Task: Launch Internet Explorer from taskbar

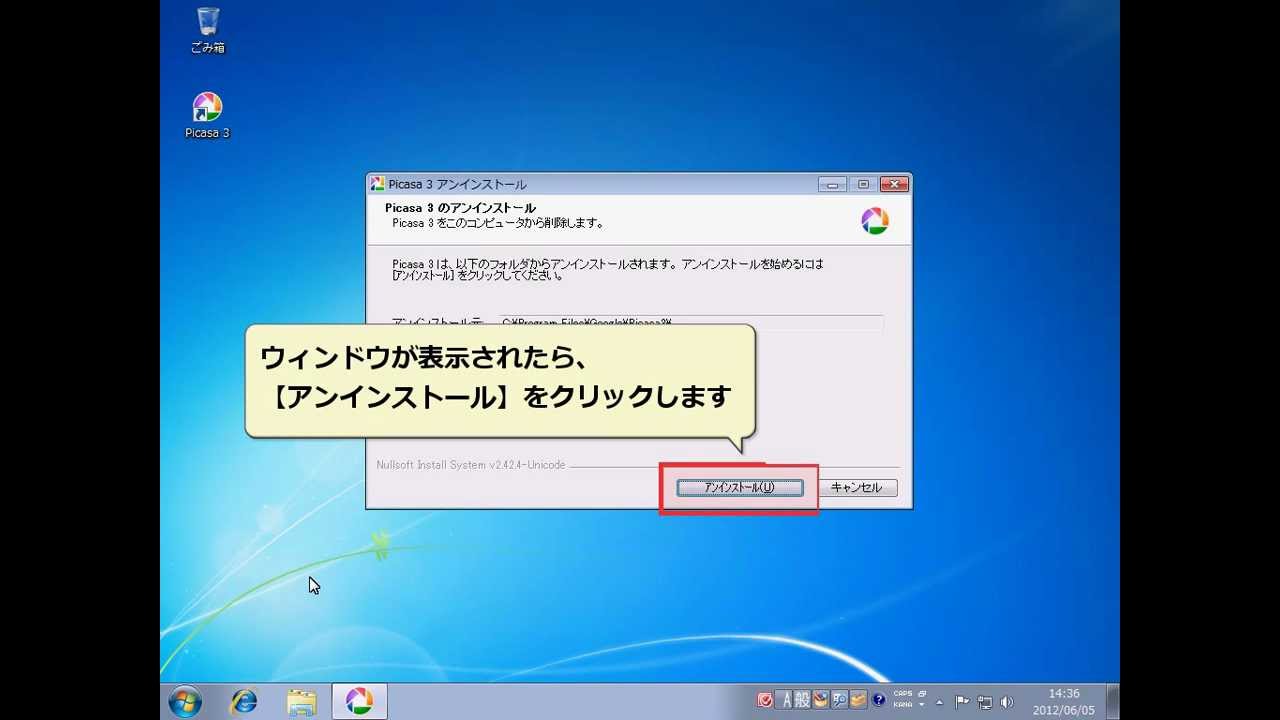Action: [x=243, y=701]
